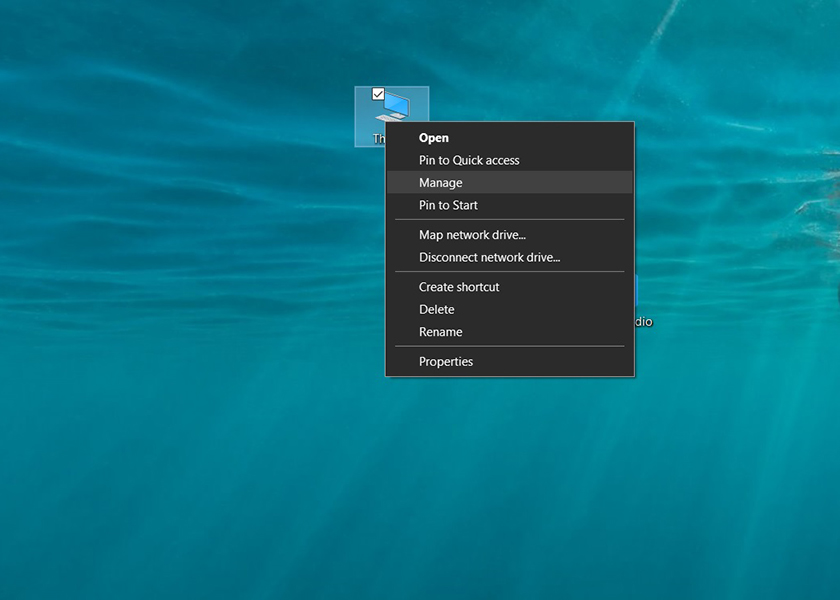Select Create shortcut menu entry
840x600 pixels.
459,287
